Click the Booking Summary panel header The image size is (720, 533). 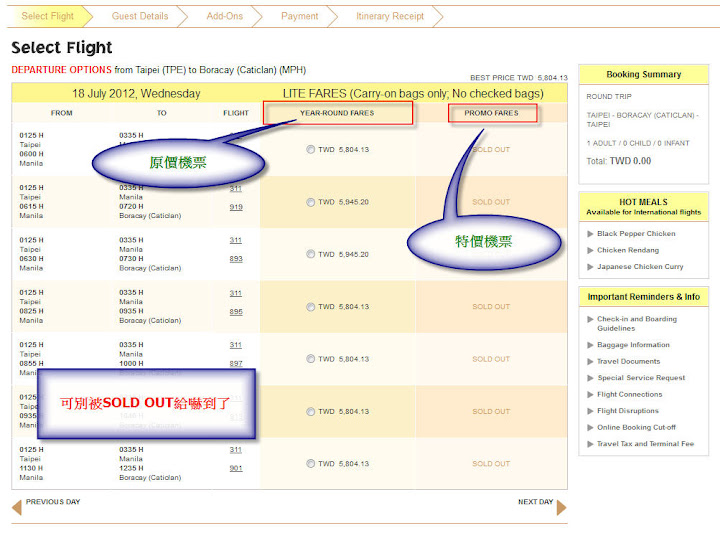pos(644,74)
